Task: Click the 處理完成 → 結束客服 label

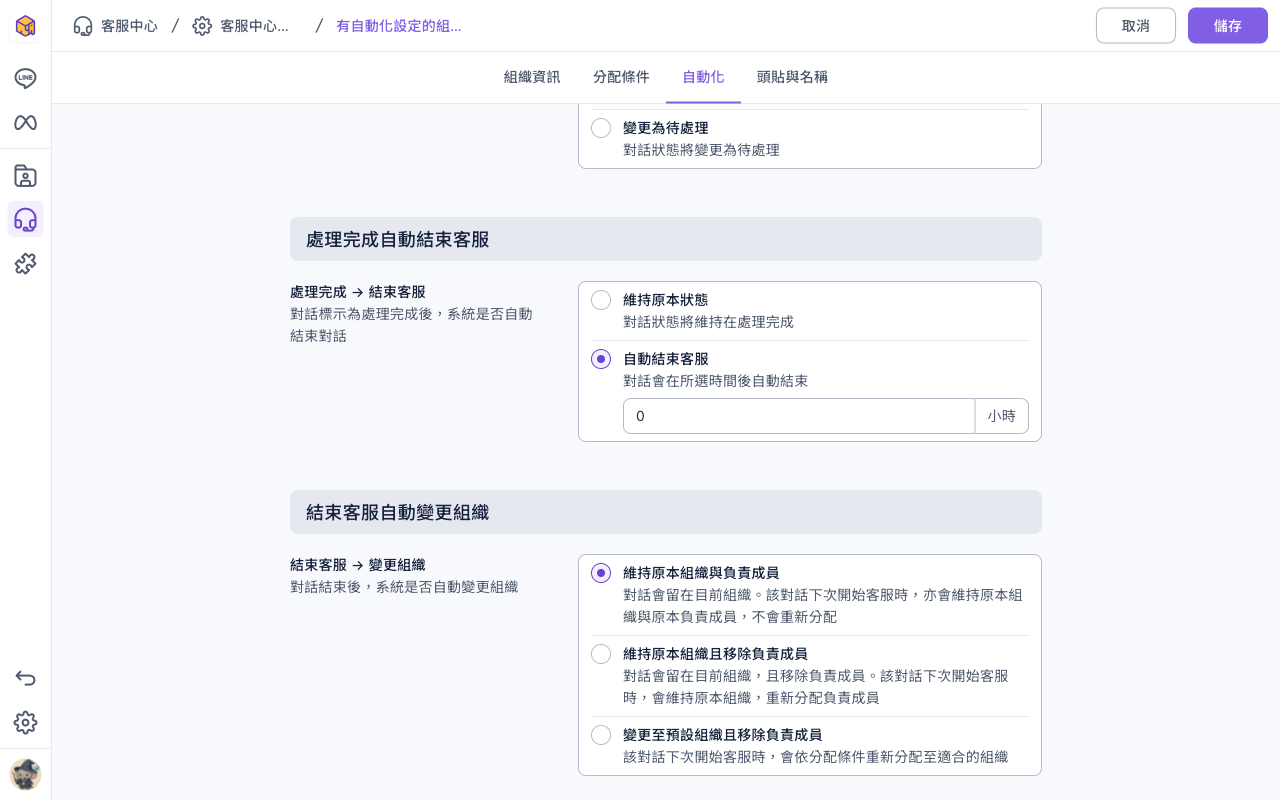Action: click(358, 292)
